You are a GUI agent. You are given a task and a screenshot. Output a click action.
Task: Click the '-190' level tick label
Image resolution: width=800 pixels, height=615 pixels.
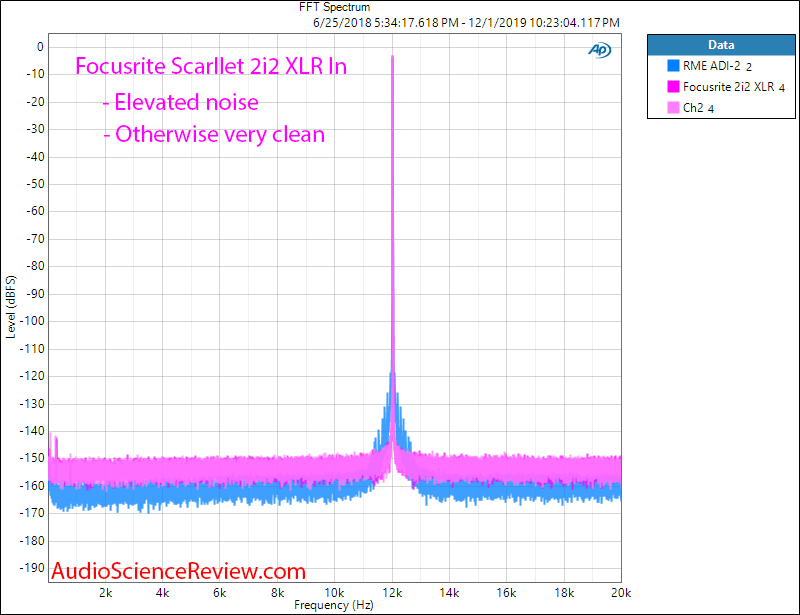(x=33, y=568)
